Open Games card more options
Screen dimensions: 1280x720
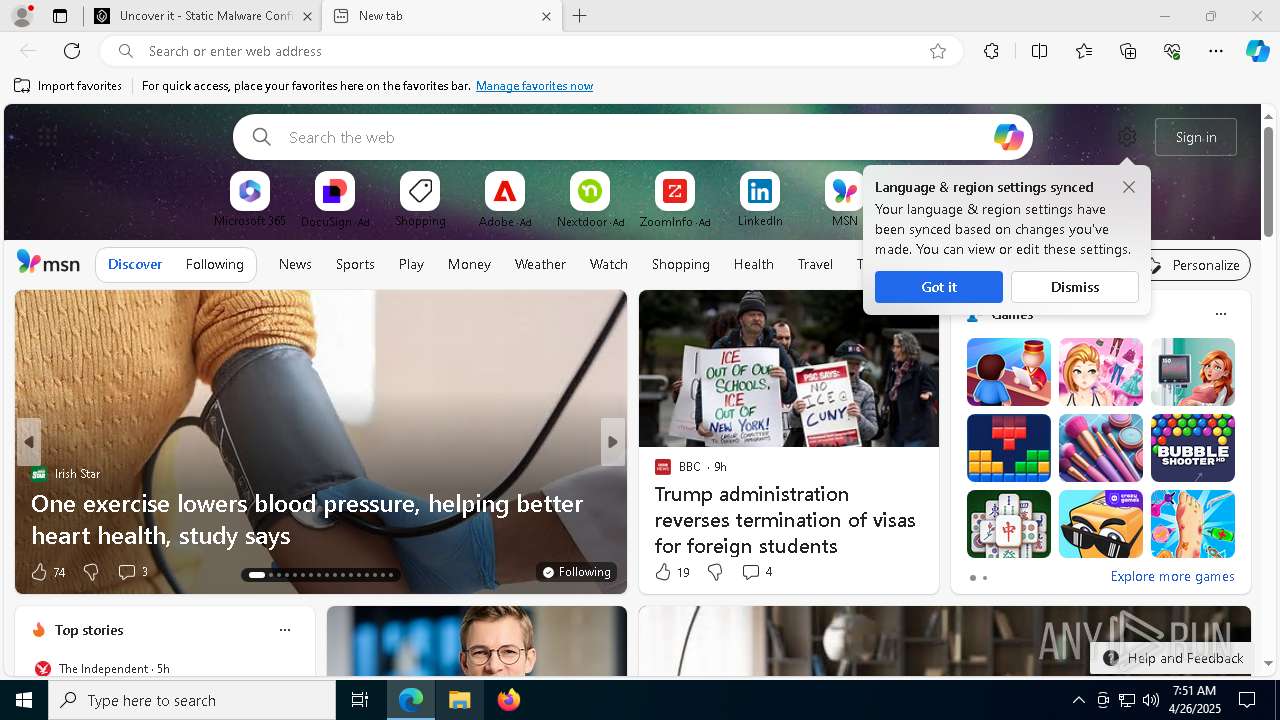click(x=1220, y=314)
